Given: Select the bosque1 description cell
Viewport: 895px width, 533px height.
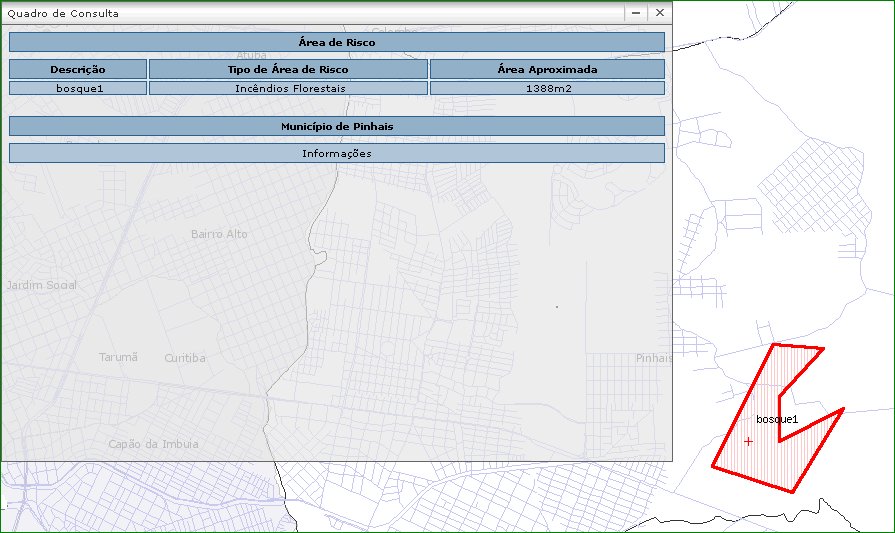Looking at the screenshot, I should [78, 88].
